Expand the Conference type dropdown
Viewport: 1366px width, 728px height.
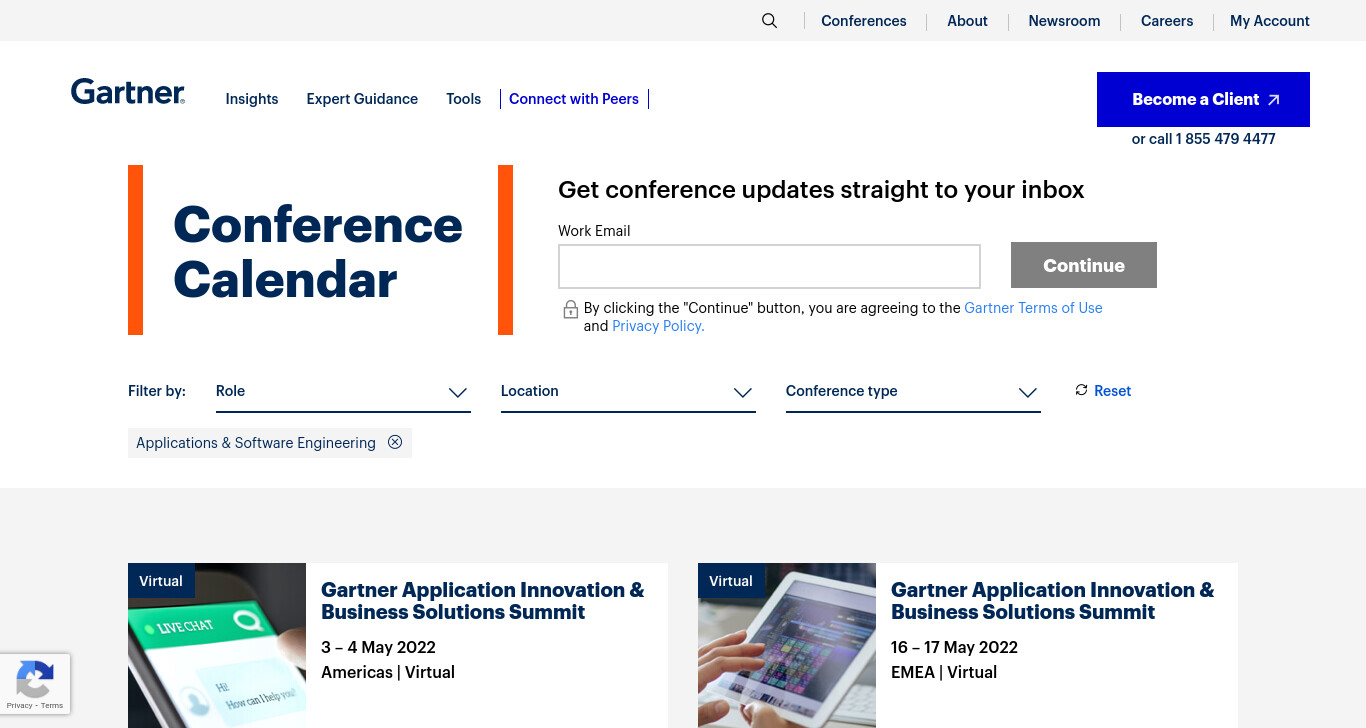click(x=913, y=392)
